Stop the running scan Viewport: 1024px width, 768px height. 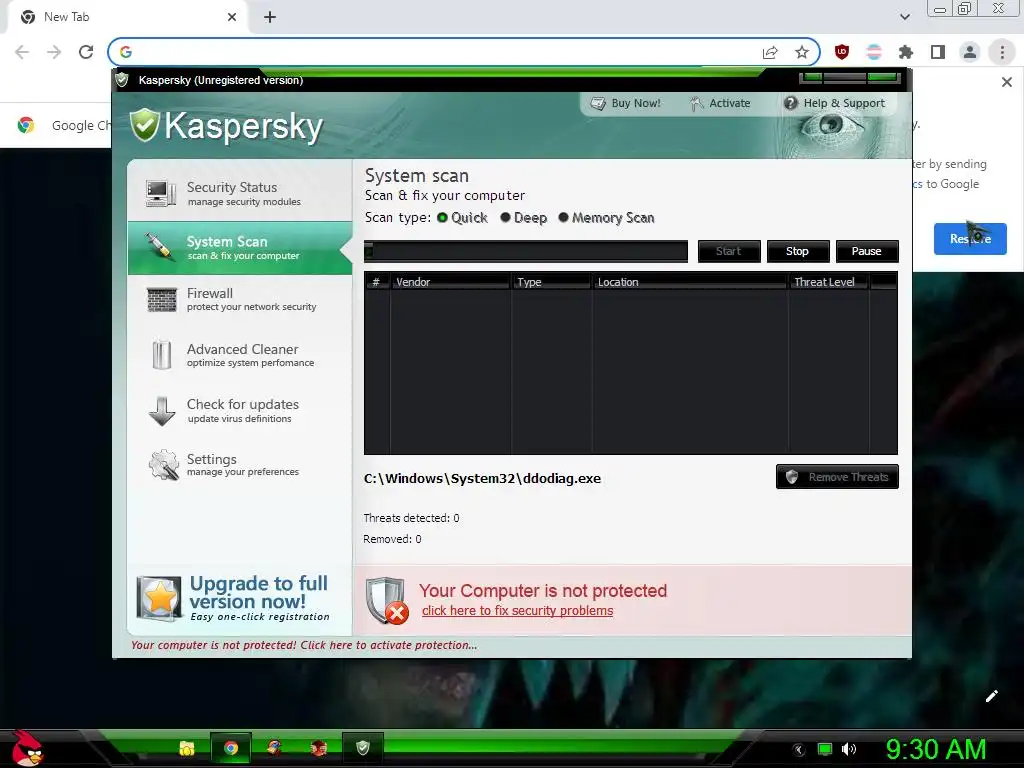click(797, 251)
